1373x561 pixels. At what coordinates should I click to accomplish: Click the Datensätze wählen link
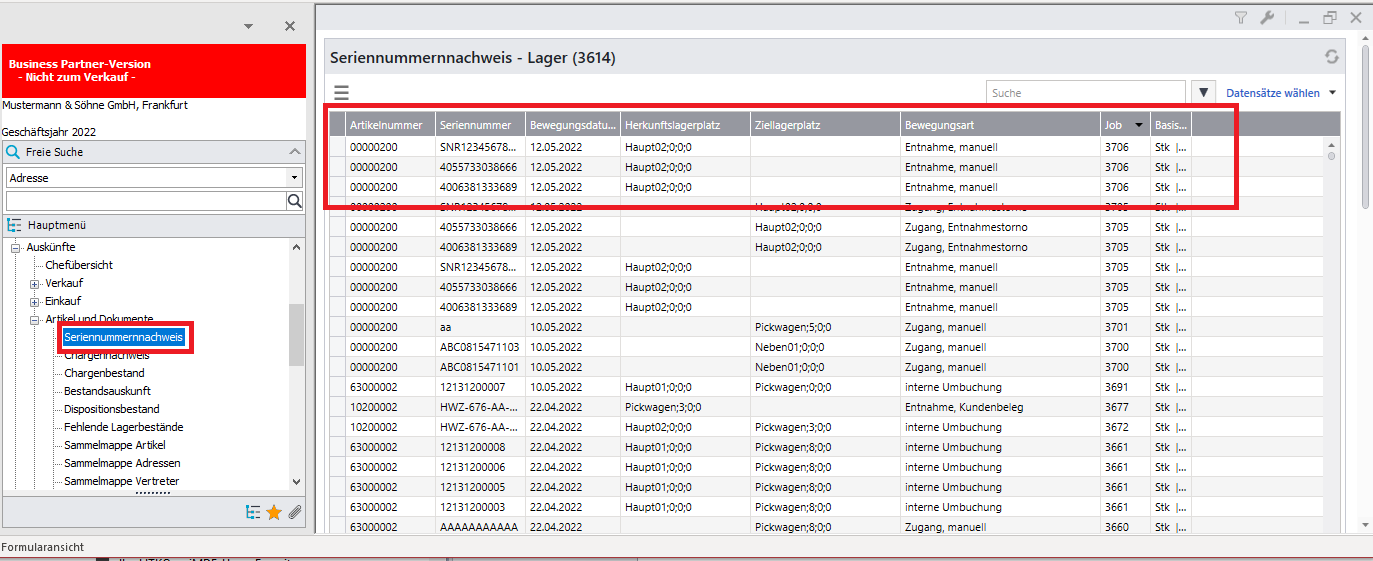(x=1273, y=93)
